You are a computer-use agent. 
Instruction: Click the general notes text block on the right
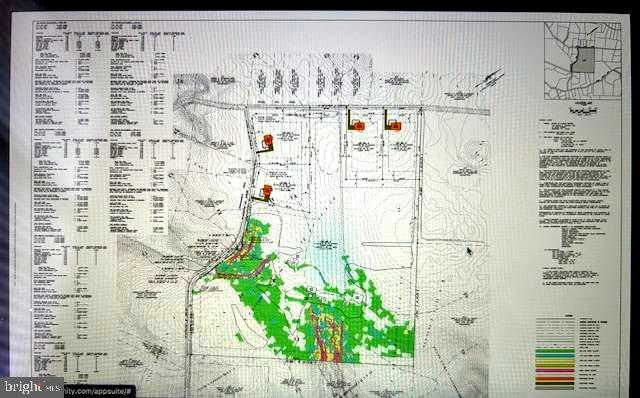(x=576, y=200)
